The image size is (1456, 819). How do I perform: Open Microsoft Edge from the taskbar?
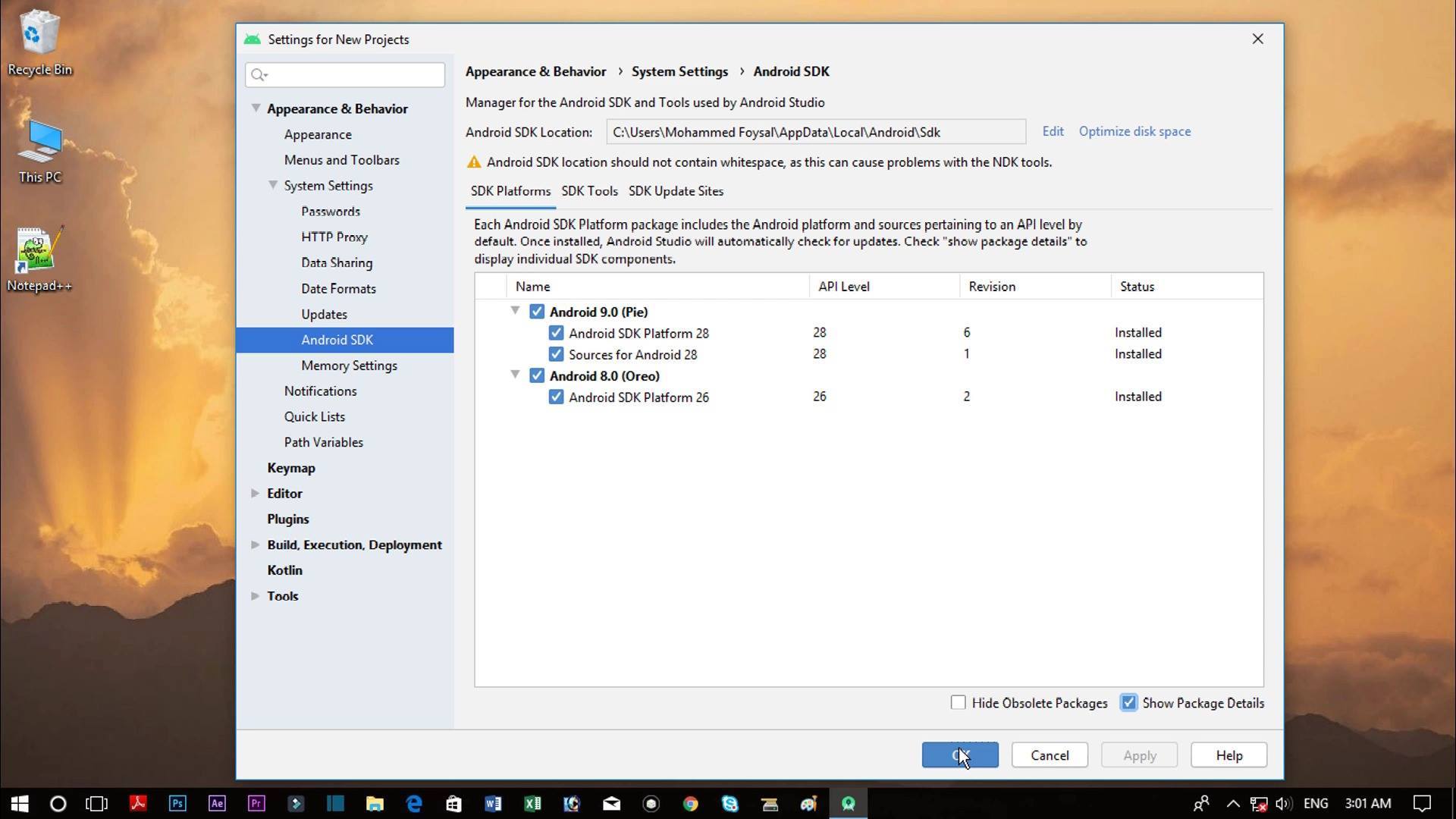tap(414, 803)
